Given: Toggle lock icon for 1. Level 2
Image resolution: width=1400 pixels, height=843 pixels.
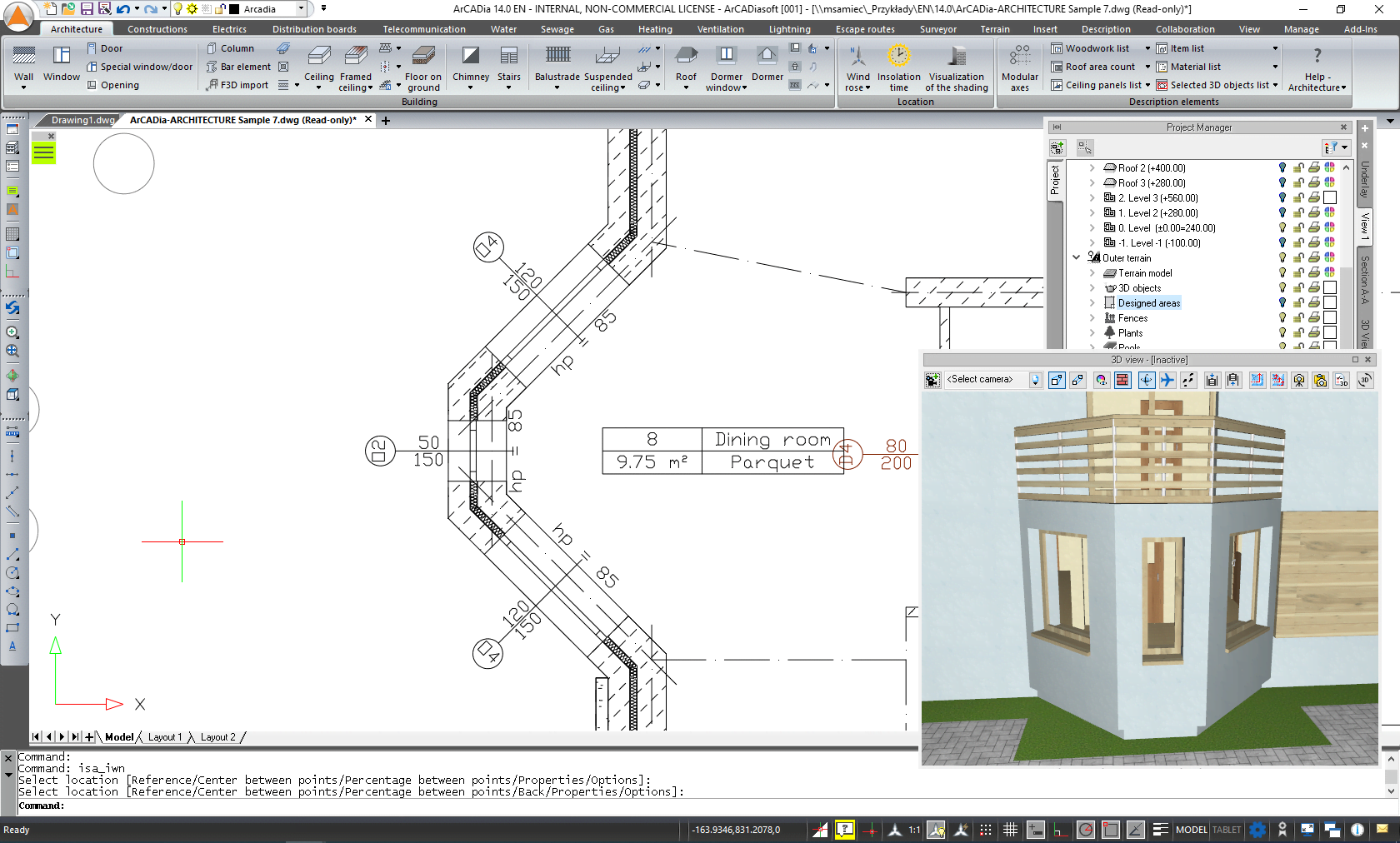Looking at the screenshot, I should [x=1298, y=212].
